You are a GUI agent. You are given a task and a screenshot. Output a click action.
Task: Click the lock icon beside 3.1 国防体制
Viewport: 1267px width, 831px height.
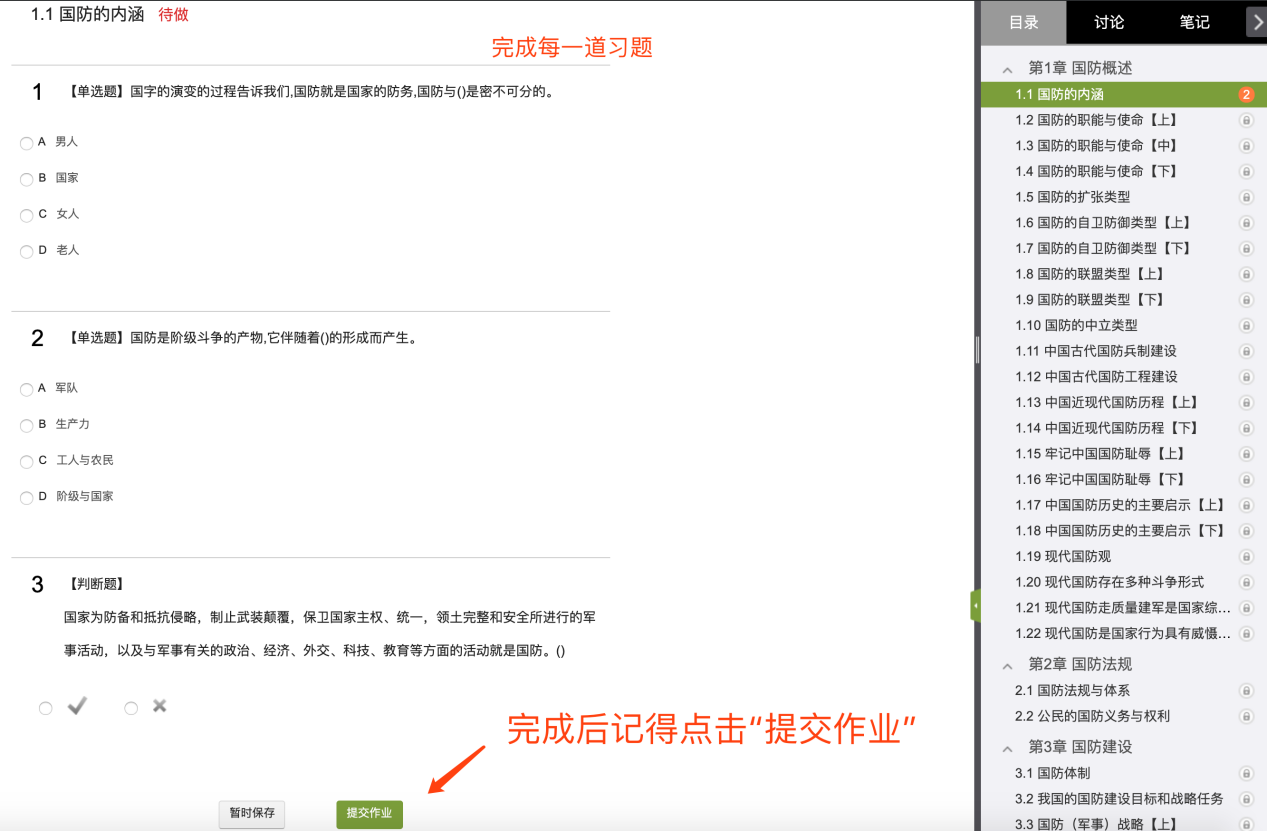click(1246, 773)
